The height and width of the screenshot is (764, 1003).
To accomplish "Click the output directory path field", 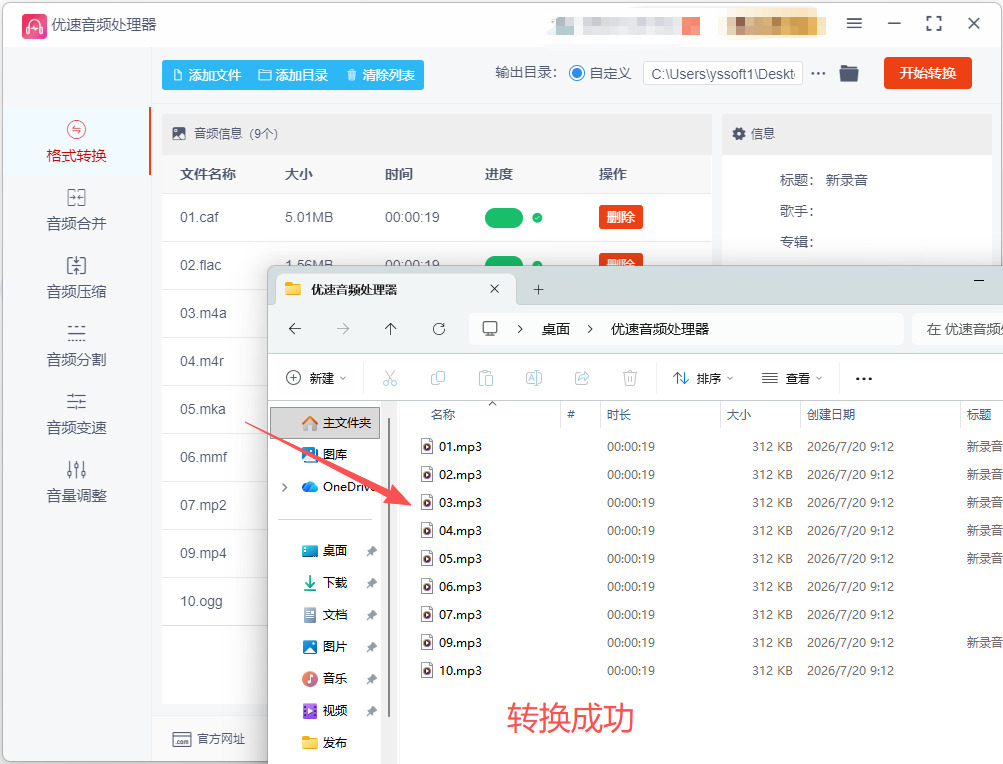I will 723,74.
